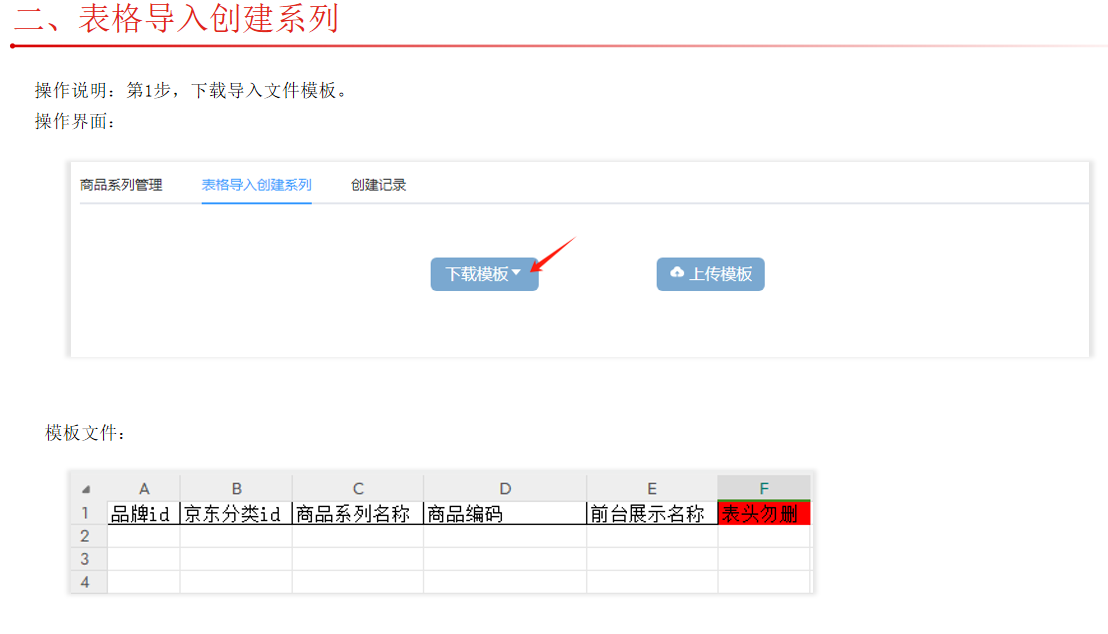1108x634 pixels.
Task: Switch to the 商品系列管理 tab
Action: (x=121, y=185)
